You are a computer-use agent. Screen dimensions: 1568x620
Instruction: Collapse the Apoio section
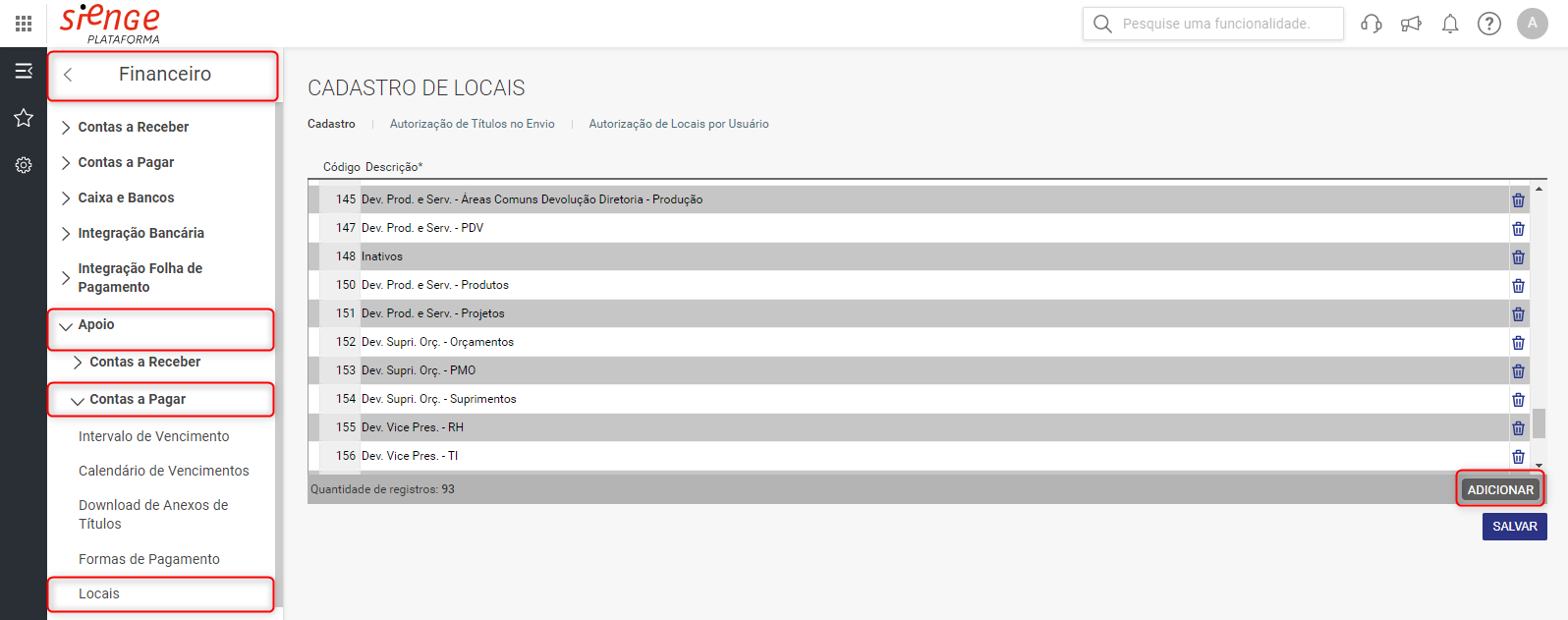click(95, 324)
